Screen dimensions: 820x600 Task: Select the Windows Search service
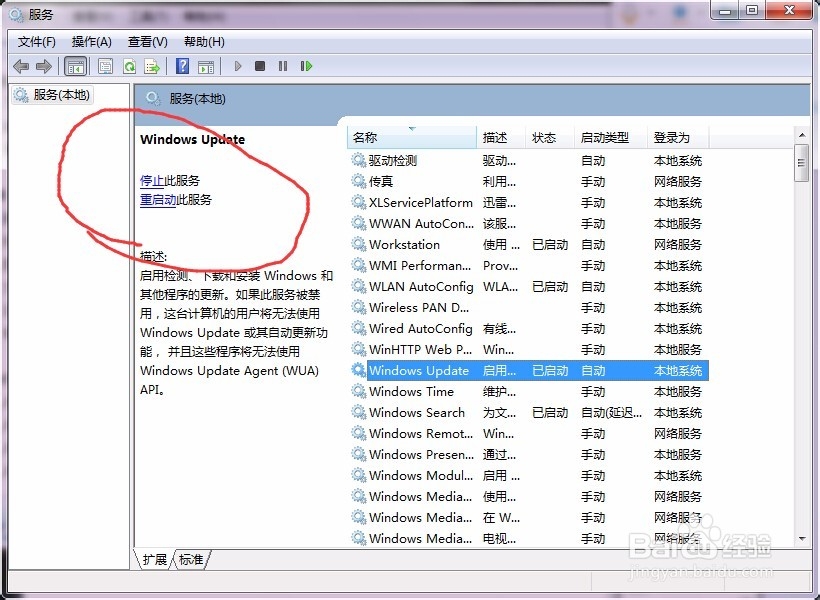[528, 412]
